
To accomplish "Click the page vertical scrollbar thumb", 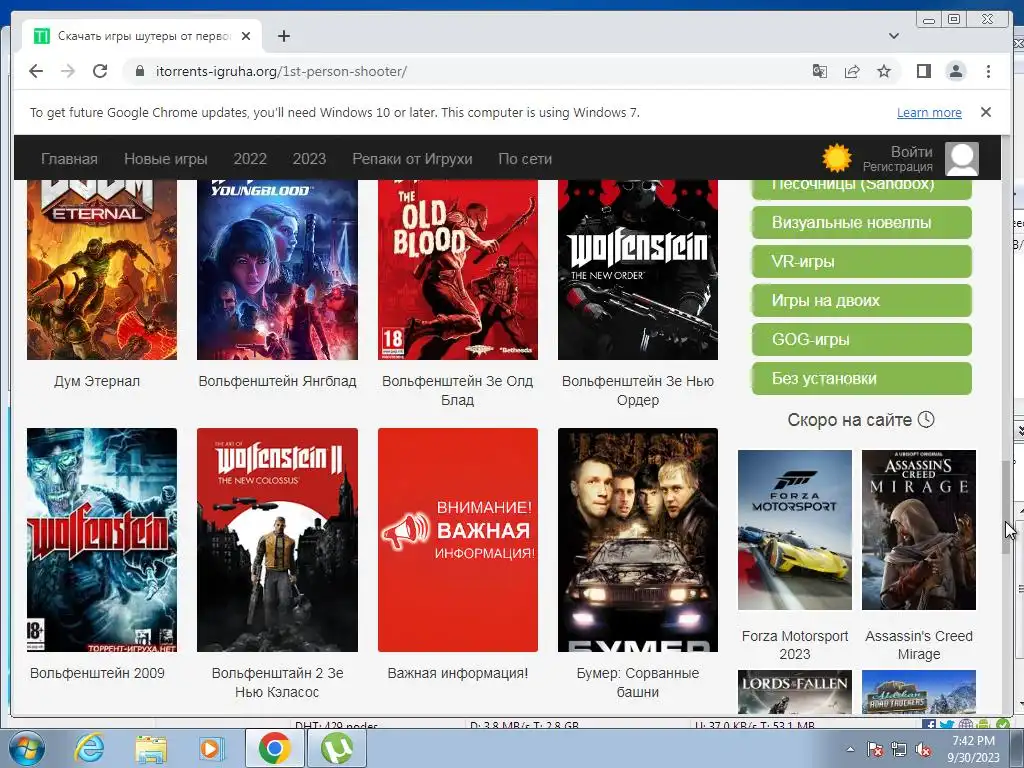I will (1006, 507).
